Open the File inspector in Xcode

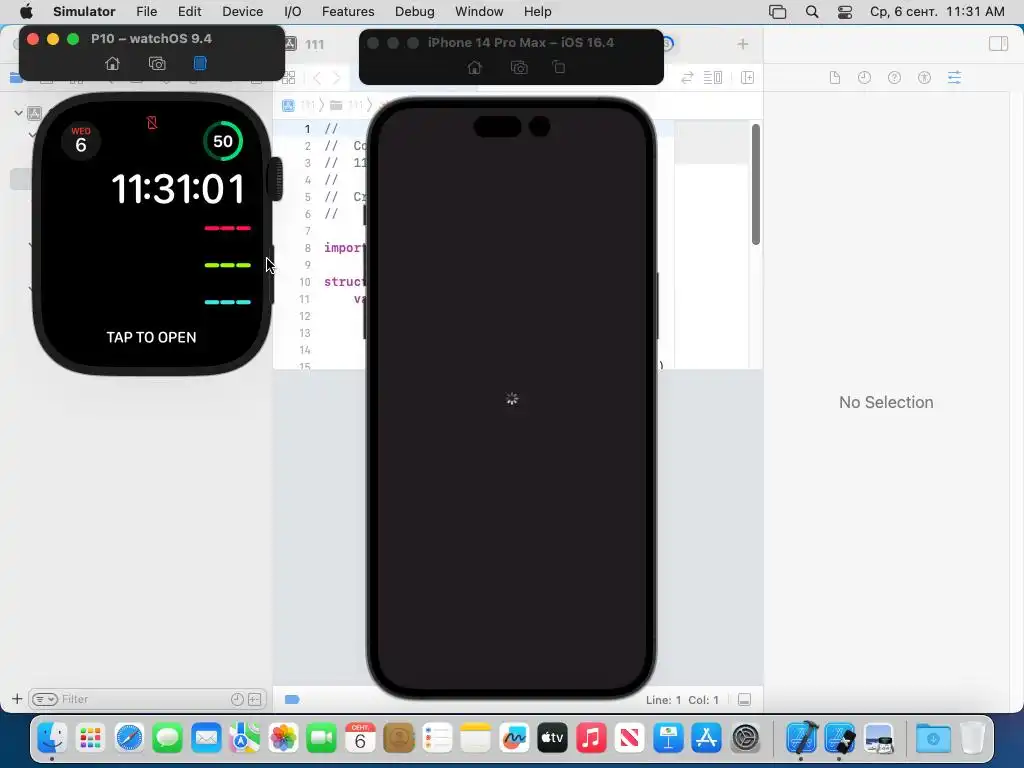(835, 78)
